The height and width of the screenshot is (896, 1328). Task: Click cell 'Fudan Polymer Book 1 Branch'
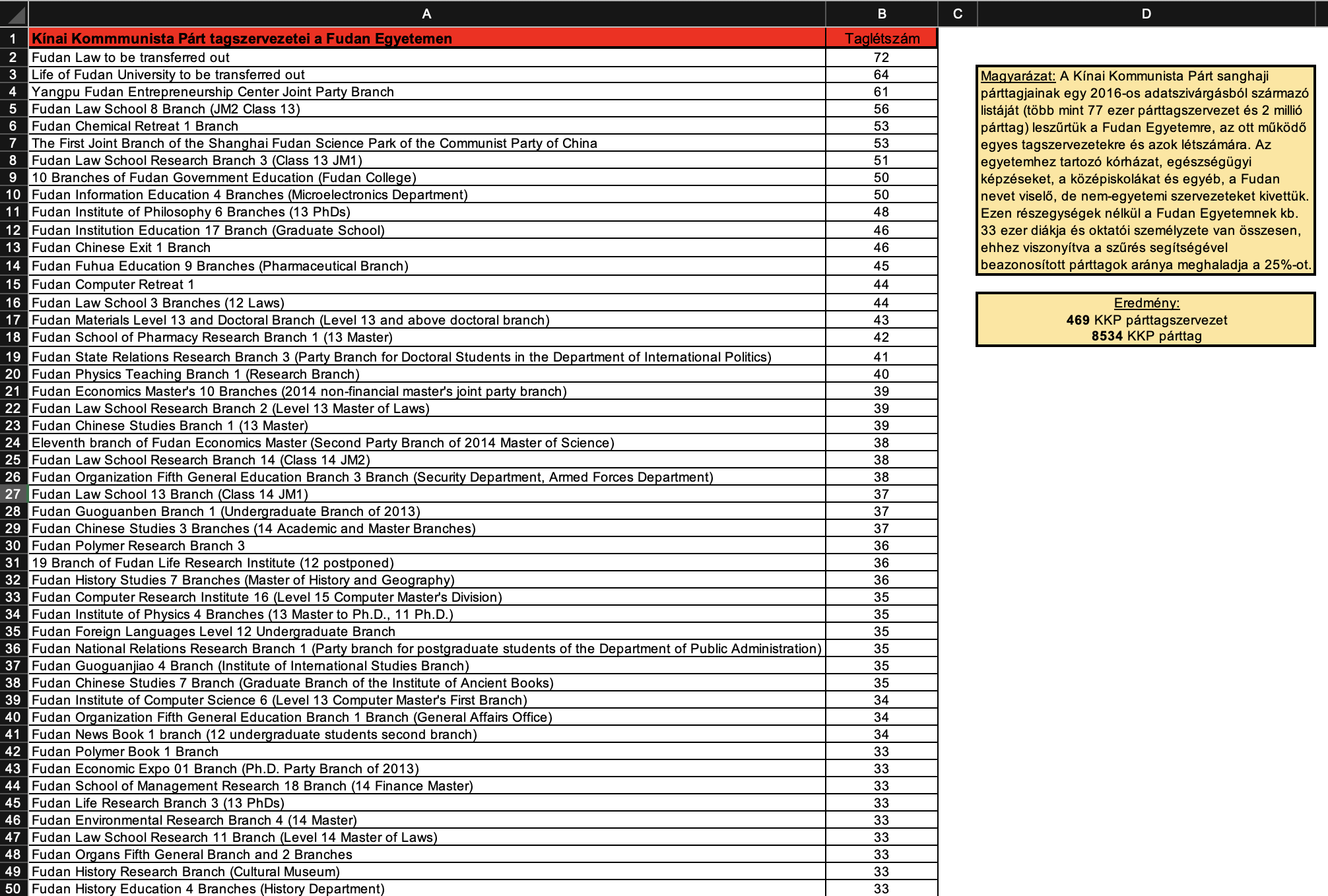point(427,752)
